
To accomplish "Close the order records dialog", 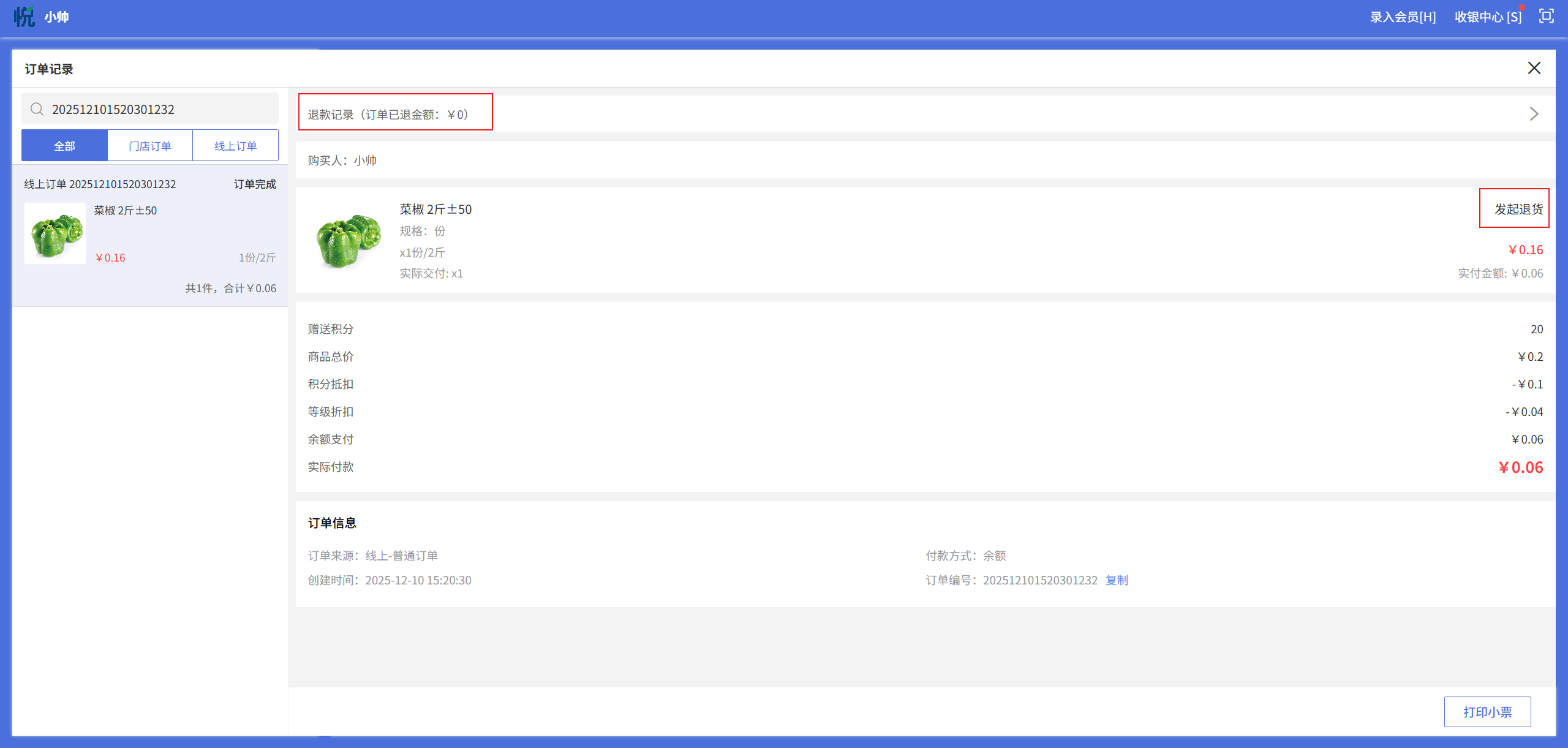I will 1534,68.
